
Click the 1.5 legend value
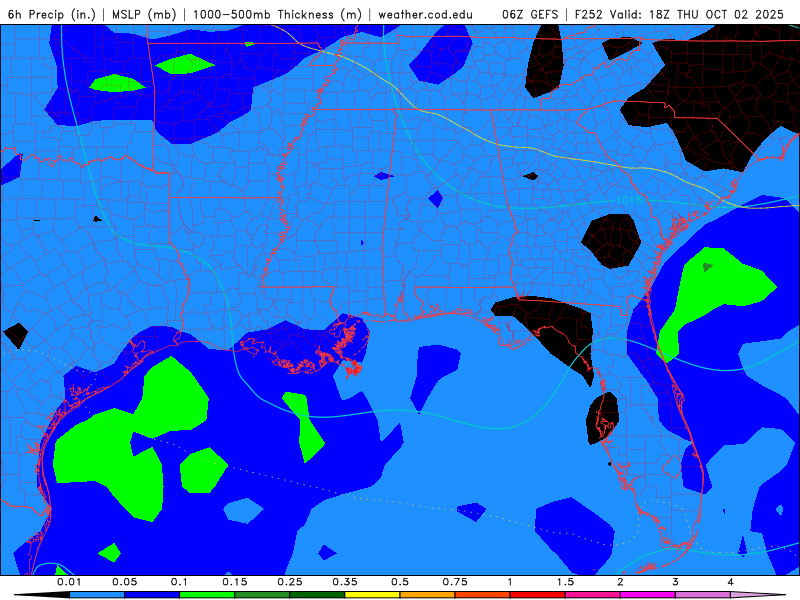(x=565, y=582)
